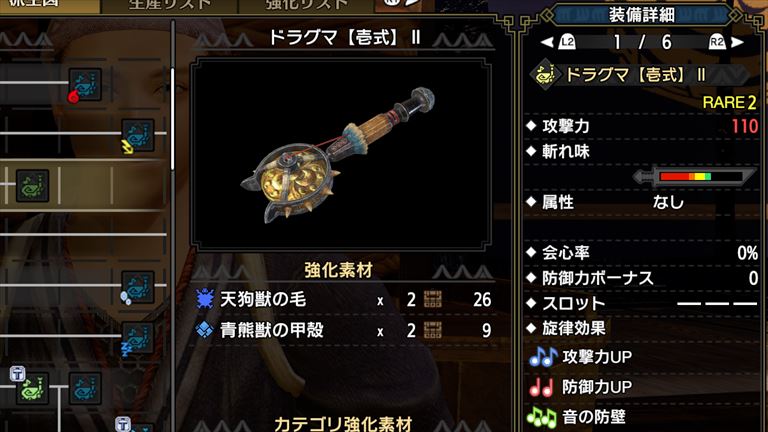
Task: Select the 青熊獣の甲殻 material row
Action: (x=343, y=330)
